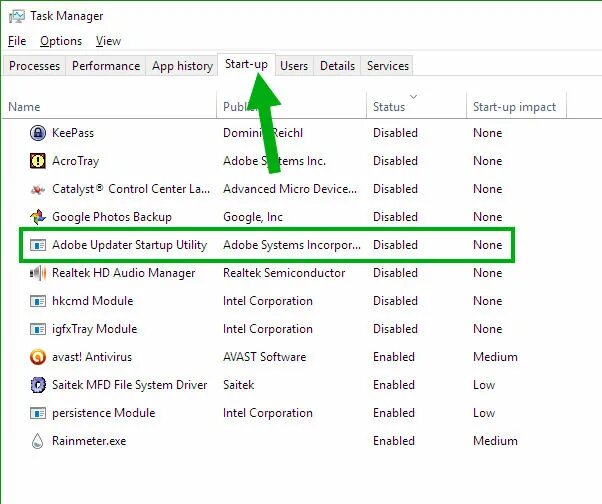
Task: Click Low impact of persistence Module
Action: coord(484,413)
